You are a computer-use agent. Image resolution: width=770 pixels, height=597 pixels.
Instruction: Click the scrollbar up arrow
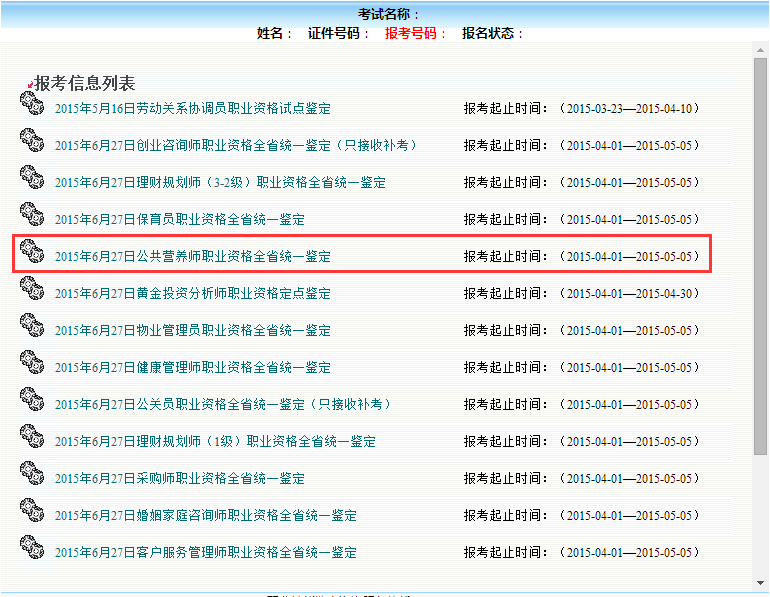coord(760,49)
